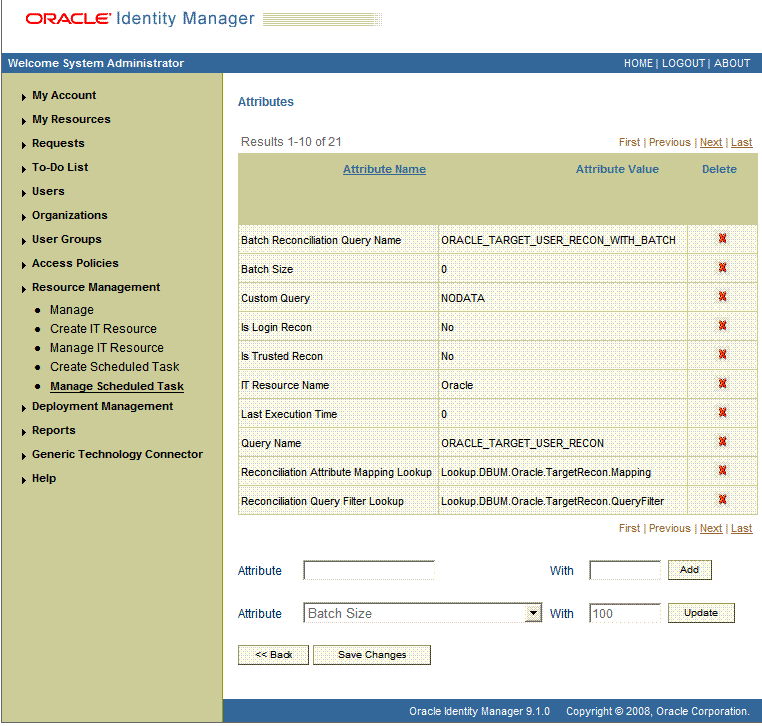Viewport: 762px width, 726px height.
Task: Select Manage Scheduled Task link
Action: pos(117,386)
